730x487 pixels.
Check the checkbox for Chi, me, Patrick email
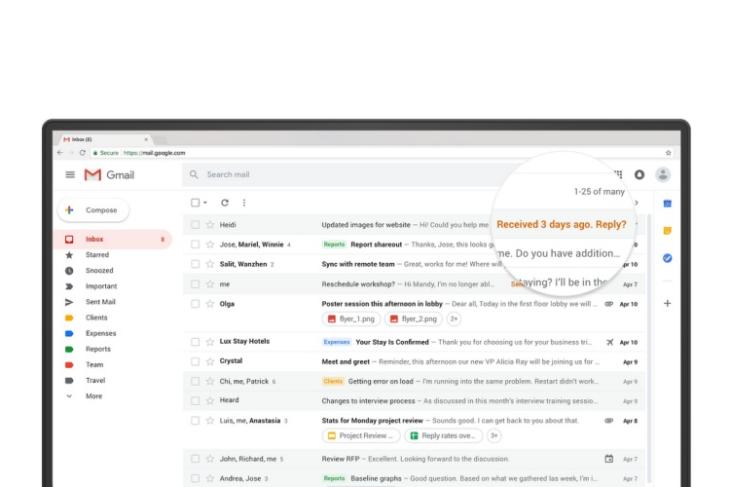196,381
